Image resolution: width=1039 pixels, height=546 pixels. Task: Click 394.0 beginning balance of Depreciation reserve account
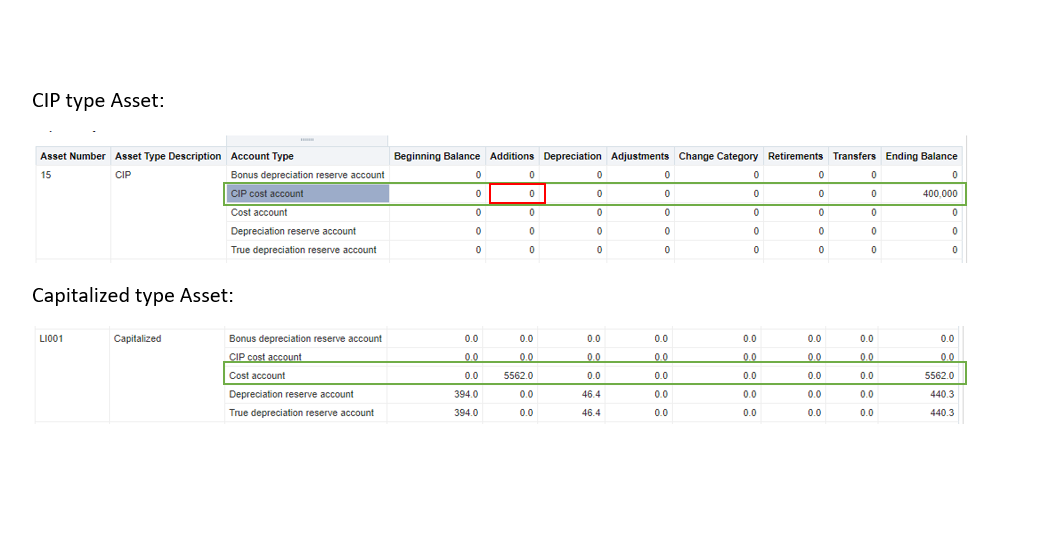[x=466, y=394]
